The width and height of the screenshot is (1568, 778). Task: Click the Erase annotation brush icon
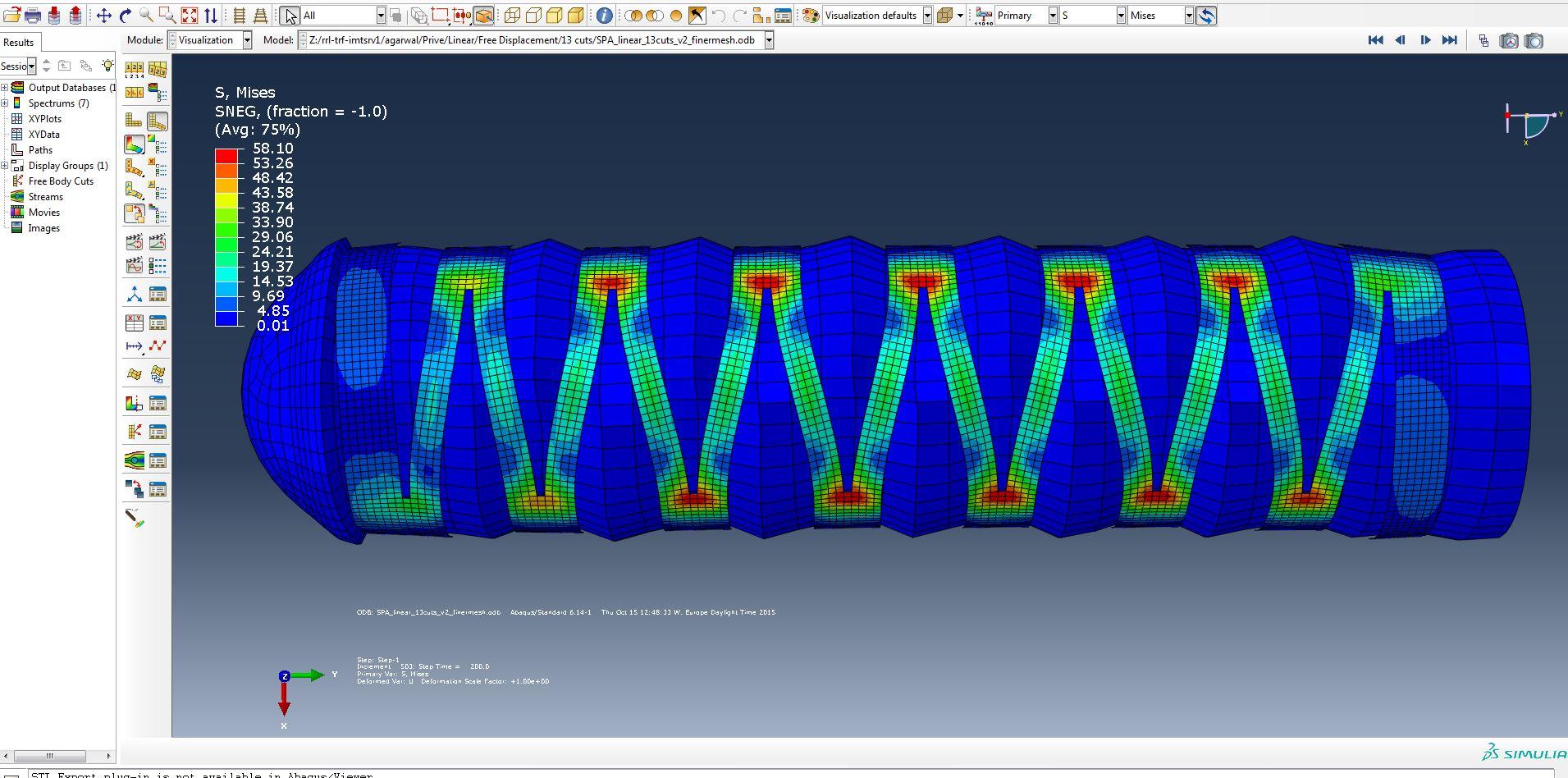(134, 518)
